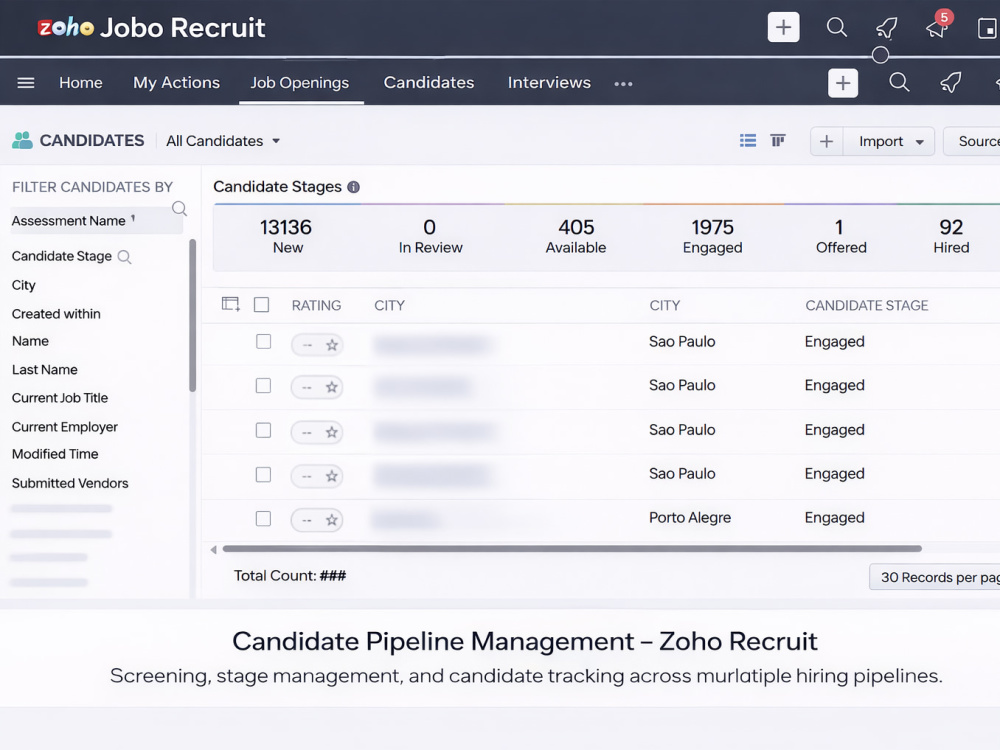Tick the select-all checkbox in table header

pos(261,305)
